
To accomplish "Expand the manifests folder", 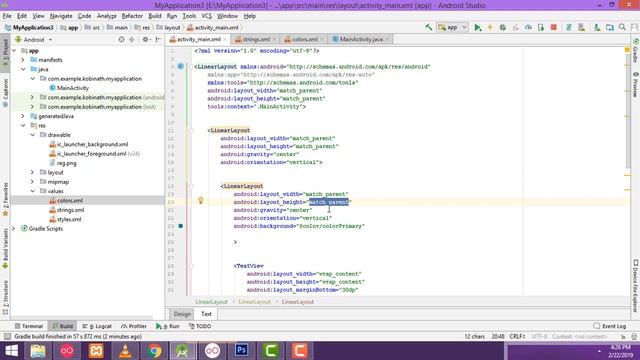I will click(x=23, y=60).
